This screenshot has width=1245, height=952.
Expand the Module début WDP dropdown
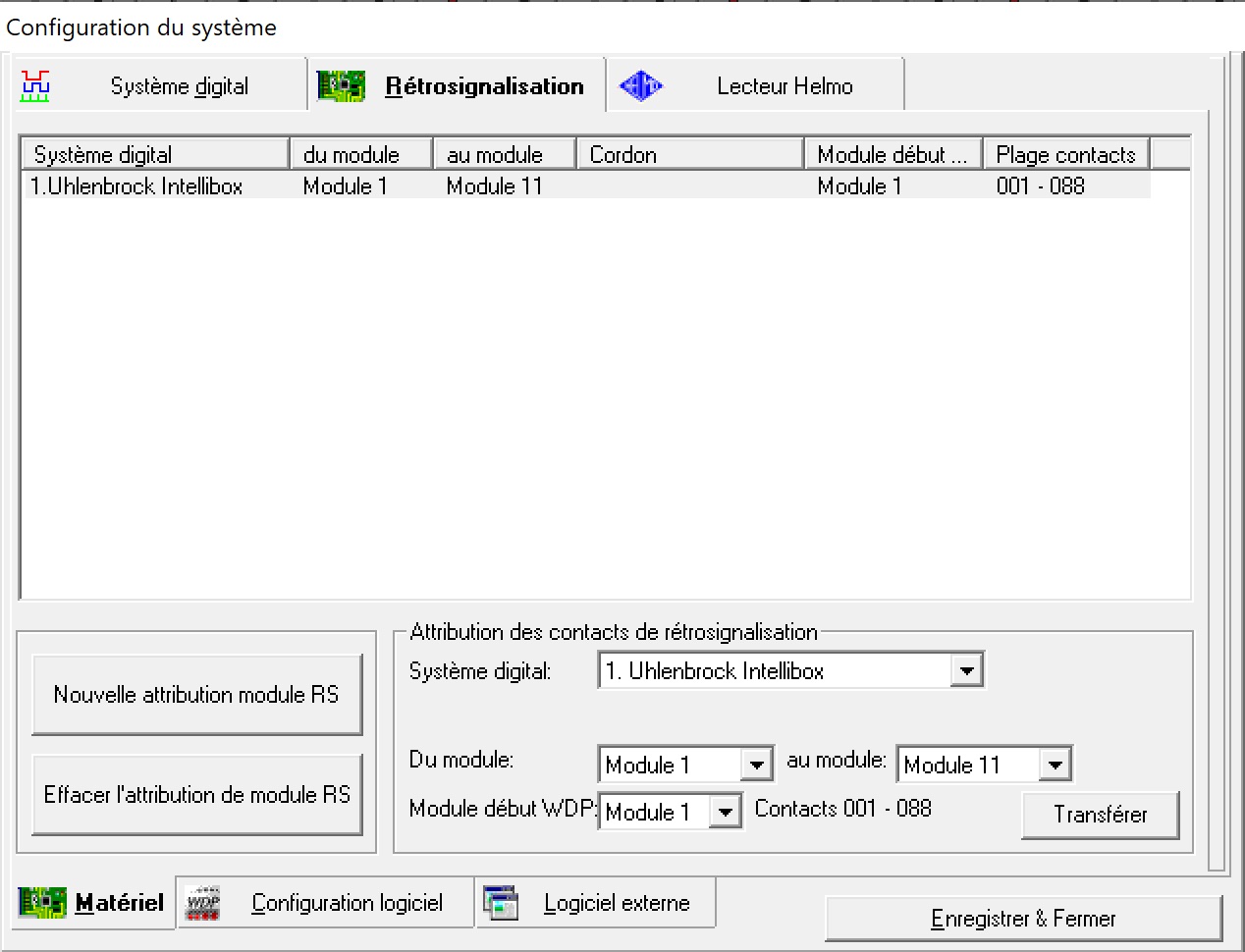tap(725, 812)
